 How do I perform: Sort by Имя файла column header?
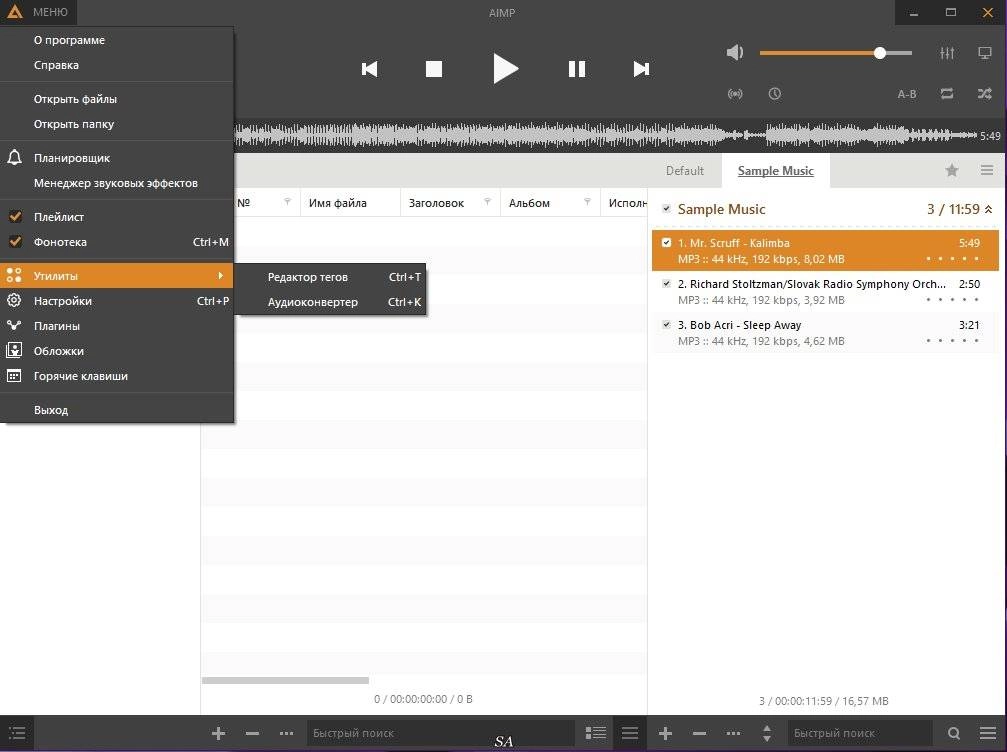(x=338, y=203)
